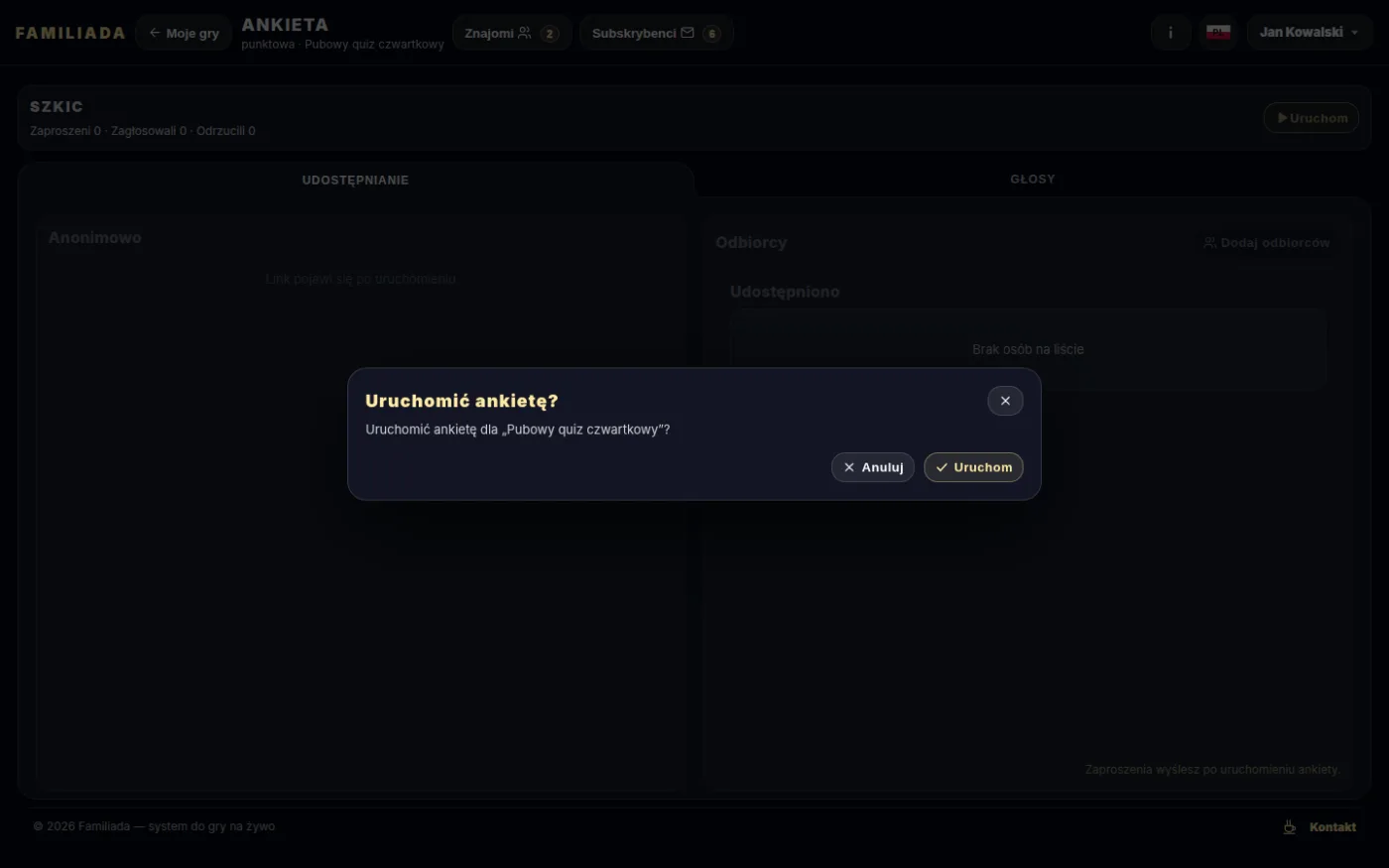Close the dialog with the X icon
1389x868 pixels.
point(1005,401)
